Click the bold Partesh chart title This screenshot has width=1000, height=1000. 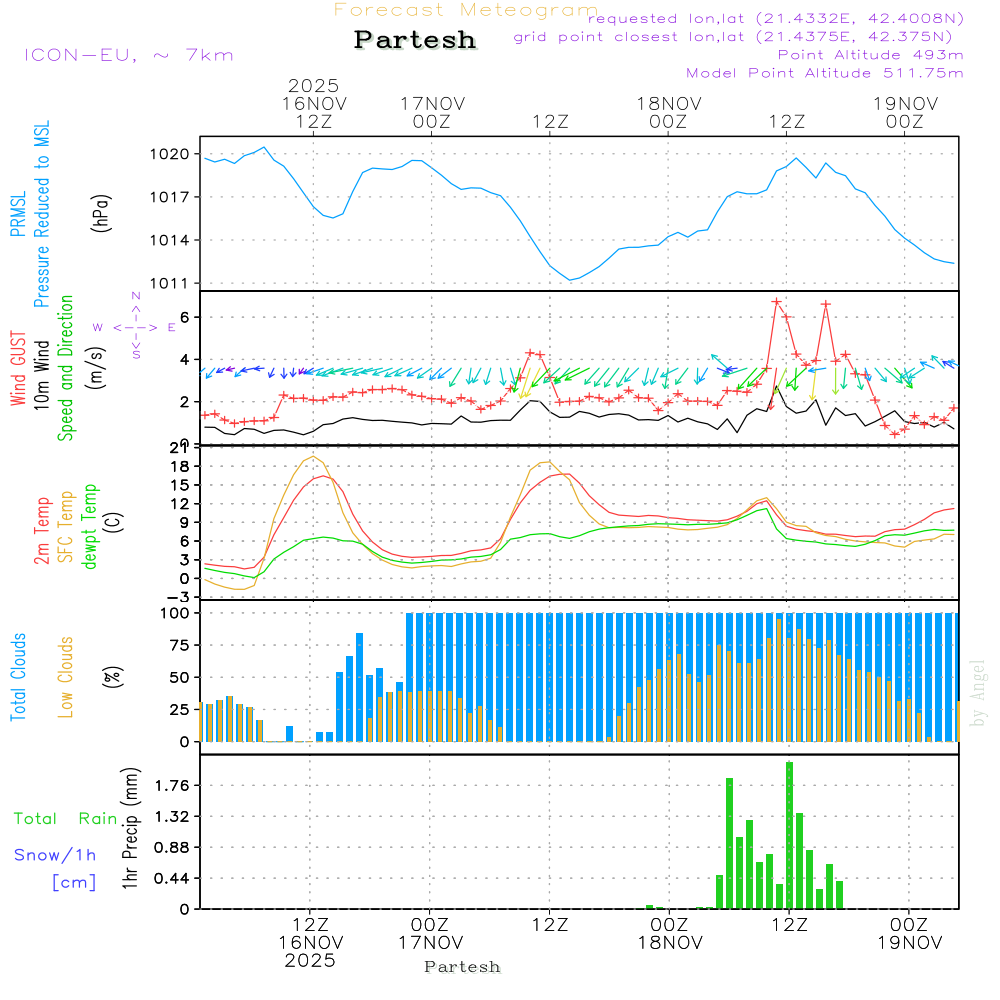(x=415, y=40)
